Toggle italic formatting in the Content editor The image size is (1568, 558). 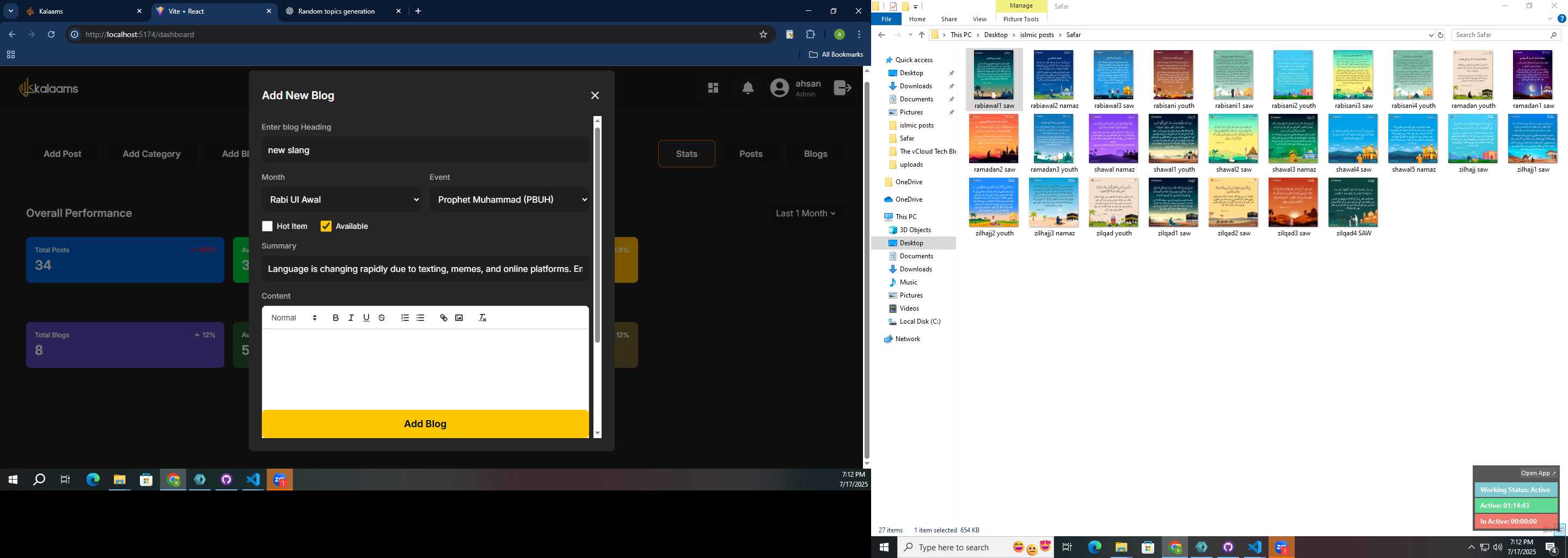351,318
